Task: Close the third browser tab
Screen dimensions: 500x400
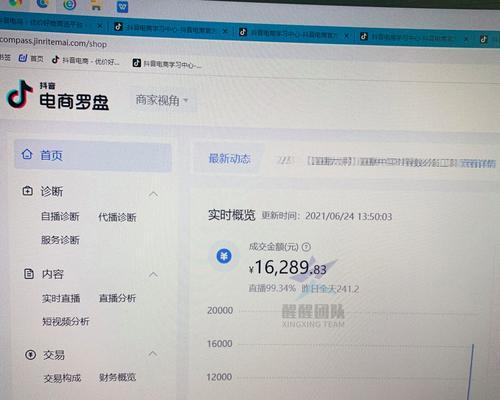Action: pyautogui.click(x=346, y=35)
